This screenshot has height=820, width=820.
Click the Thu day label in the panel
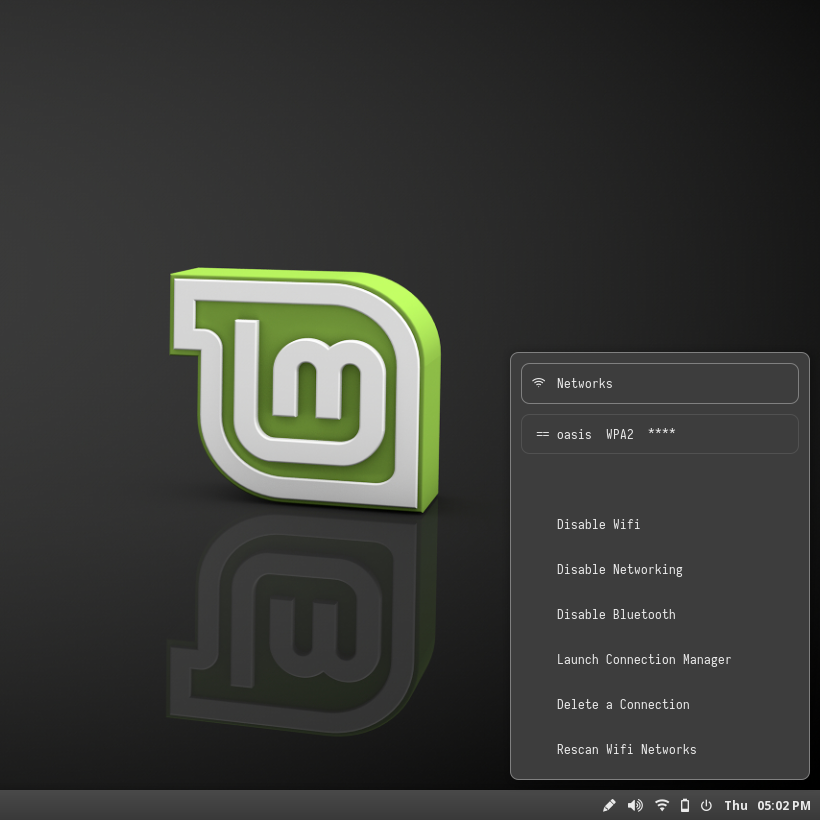coord(736,805)
